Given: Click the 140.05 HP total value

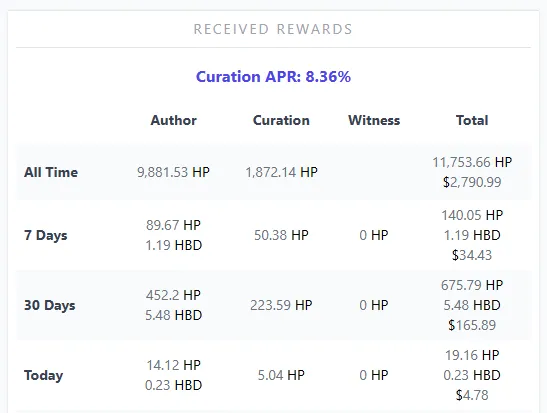Looking at the screenshot, I should [472, 215].
